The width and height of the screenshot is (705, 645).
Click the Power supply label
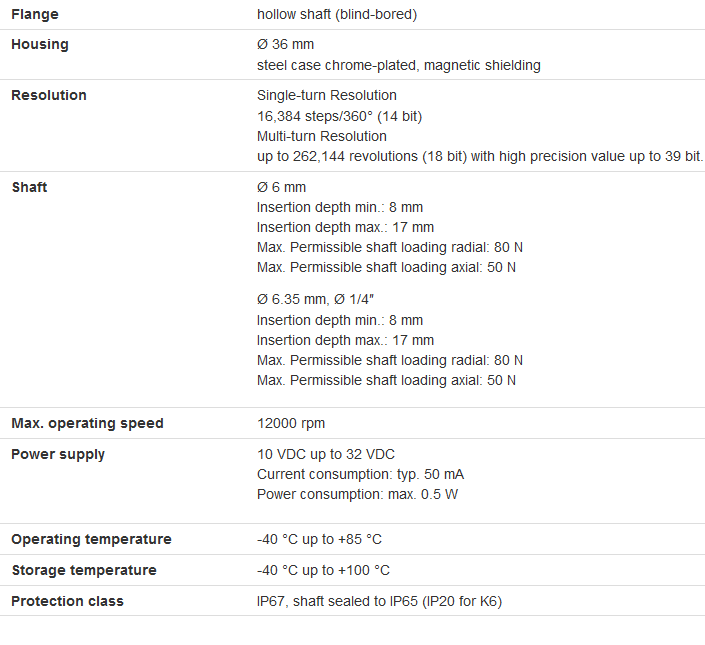pyautogui.click(x=58, y=454)
